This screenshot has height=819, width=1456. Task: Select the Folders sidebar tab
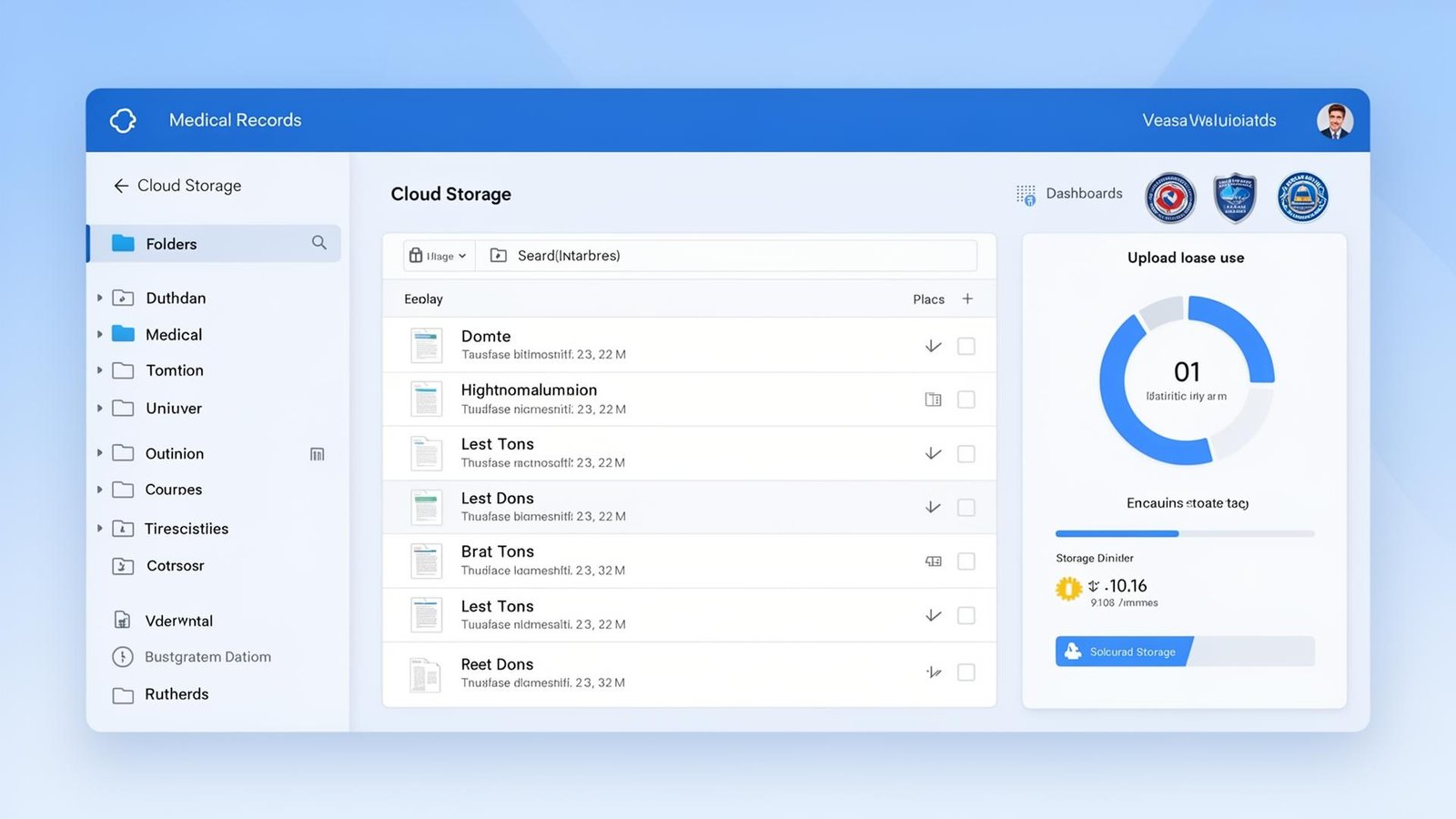(171, 243)
